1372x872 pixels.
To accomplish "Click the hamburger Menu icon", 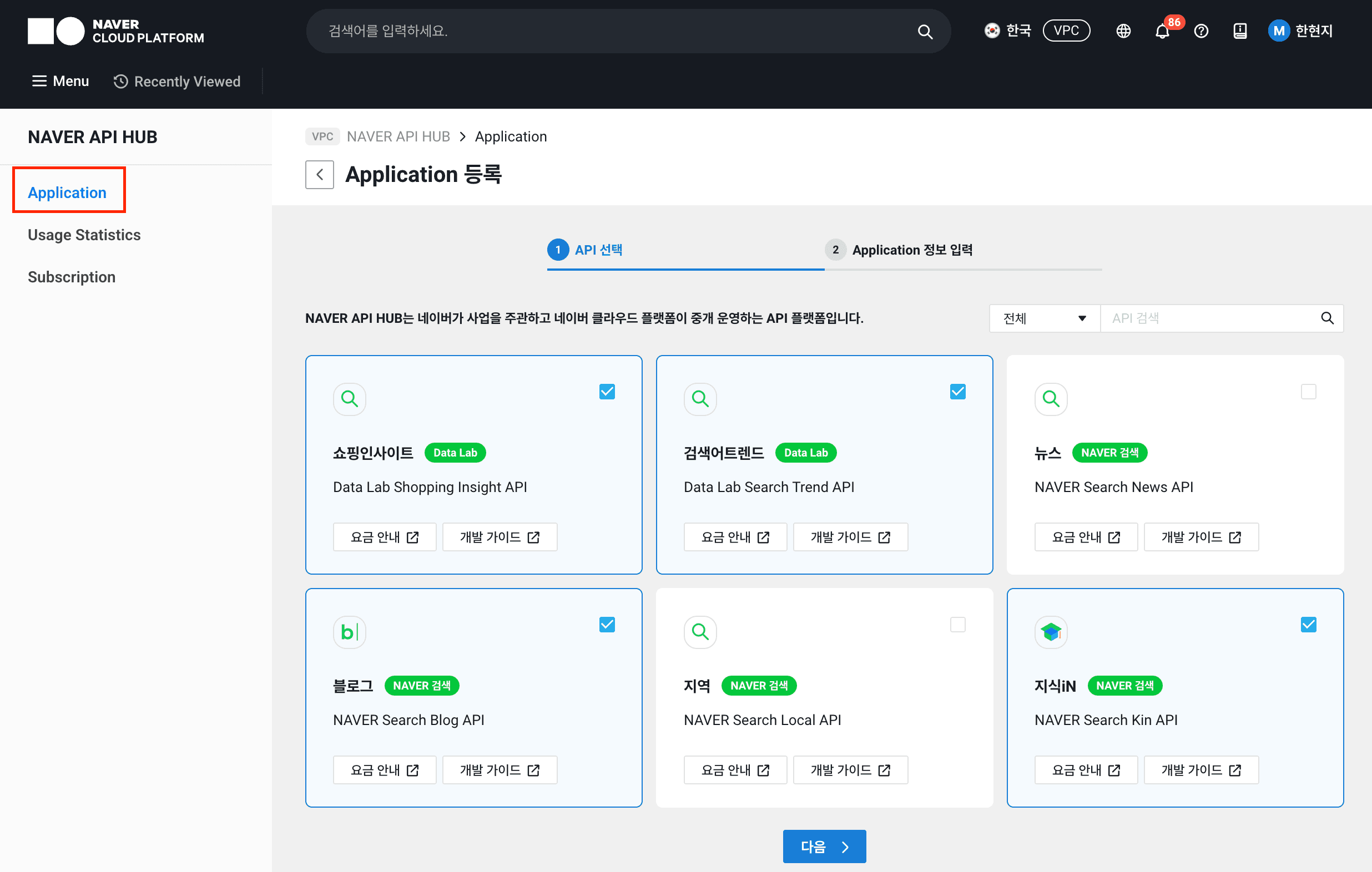I will [x=39, y=81].
